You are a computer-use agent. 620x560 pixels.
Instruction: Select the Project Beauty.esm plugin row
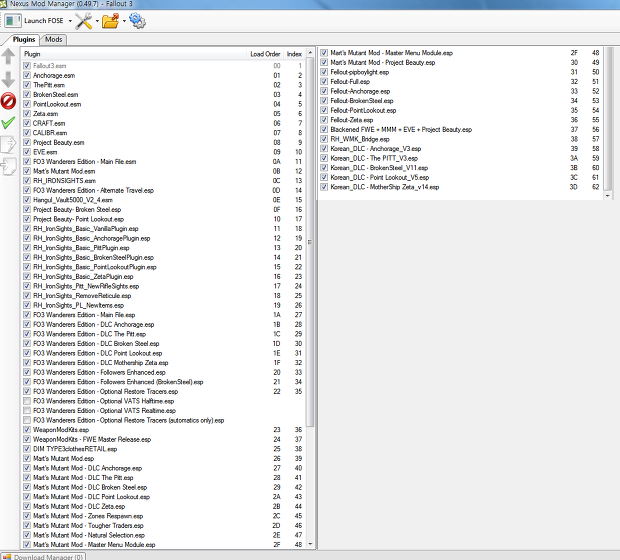pyautogui.click(x=163, y=142)
